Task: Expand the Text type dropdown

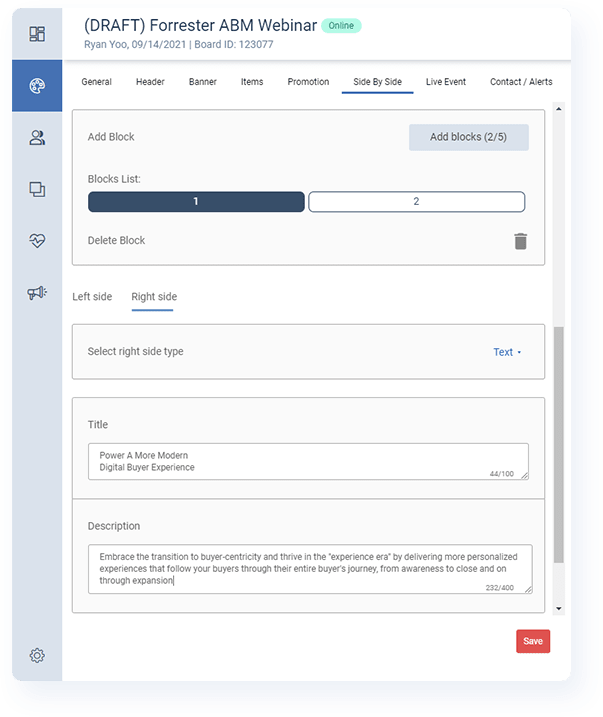Action: coord(507,352)
